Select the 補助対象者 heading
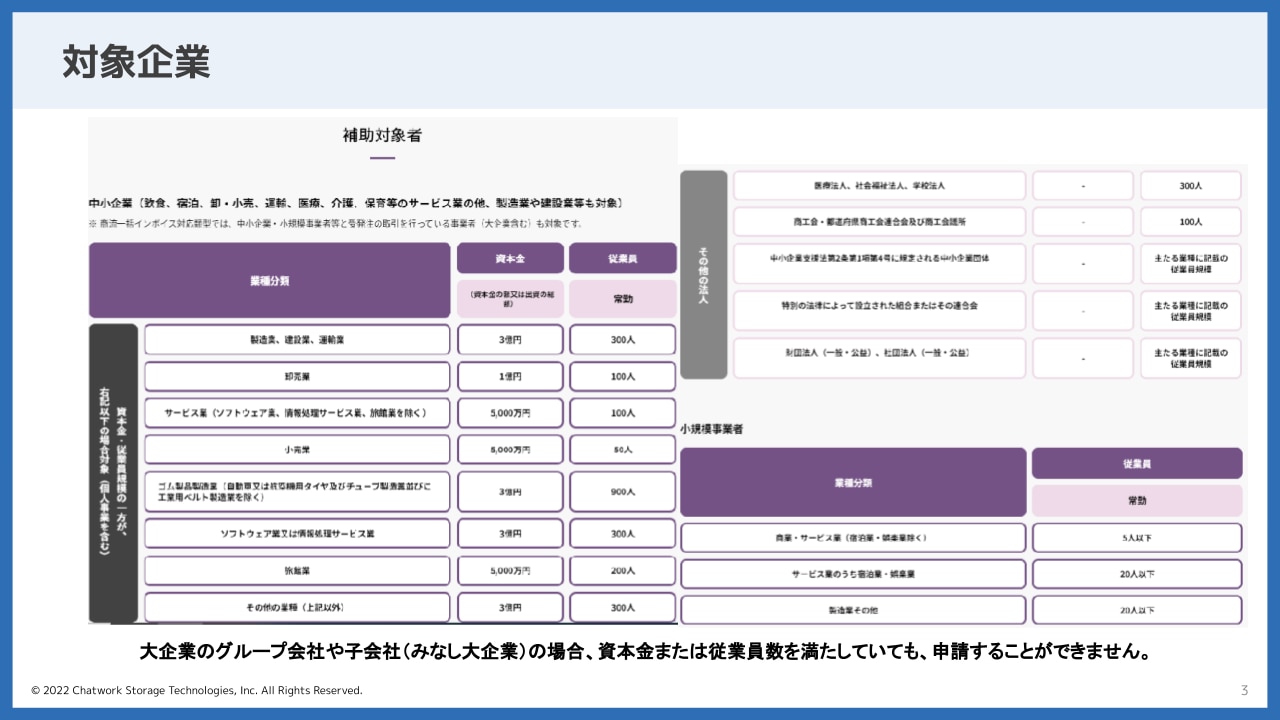The height and width of the screenshot is (720, 1280). 382,135
